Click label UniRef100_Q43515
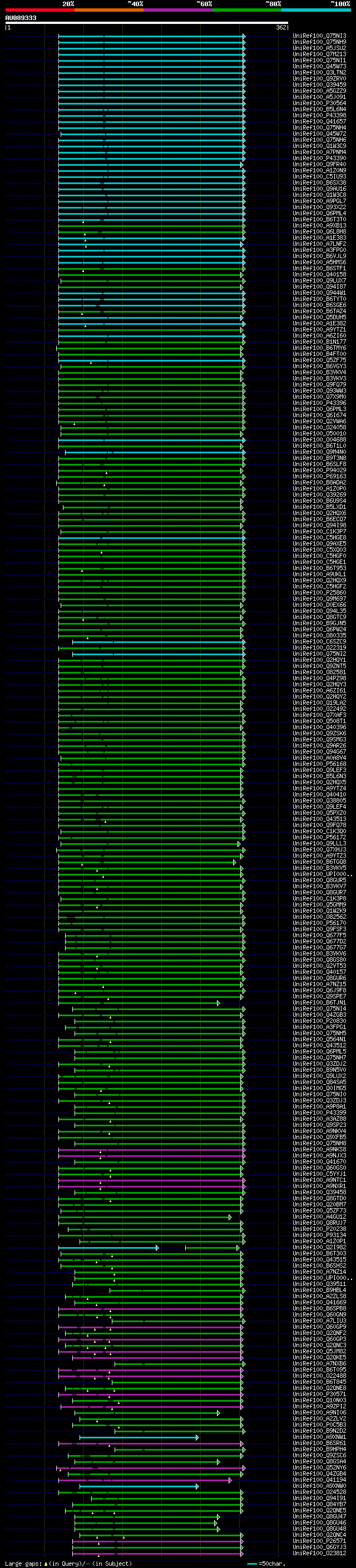 pyautogui.click(x=319, y=1259)
